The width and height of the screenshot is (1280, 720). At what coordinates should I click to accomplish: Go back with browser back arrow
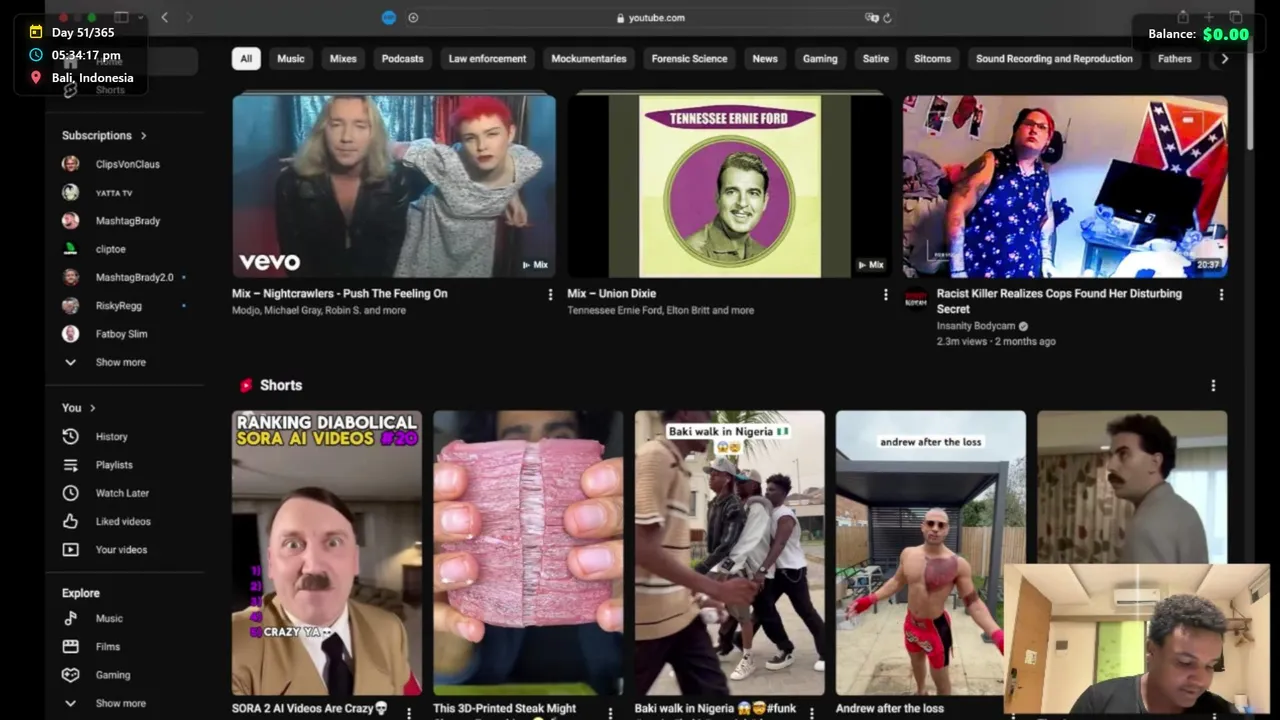(x=164, y=17)
